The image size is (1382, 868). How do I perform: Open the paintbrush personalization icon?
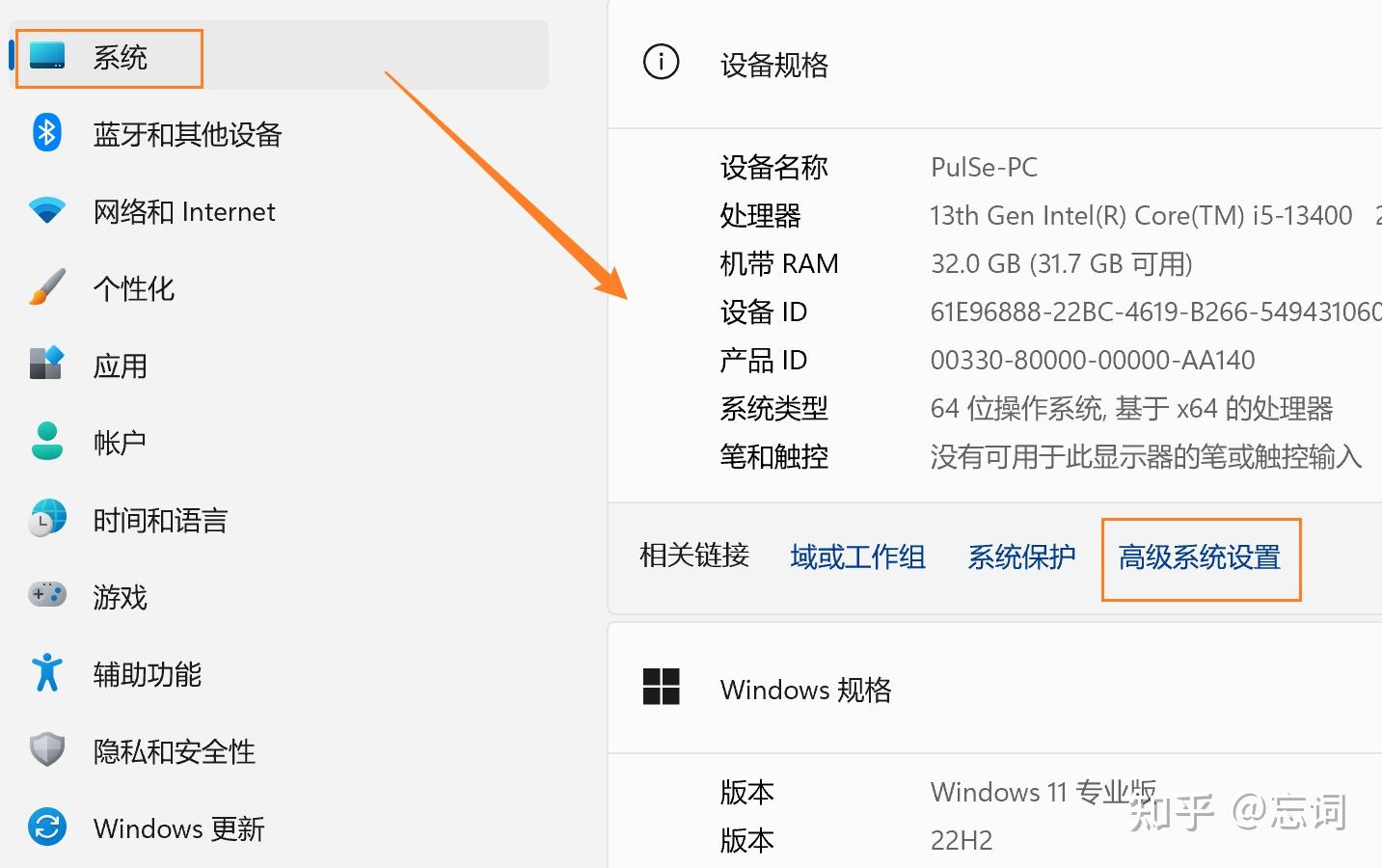click(46, 287)
